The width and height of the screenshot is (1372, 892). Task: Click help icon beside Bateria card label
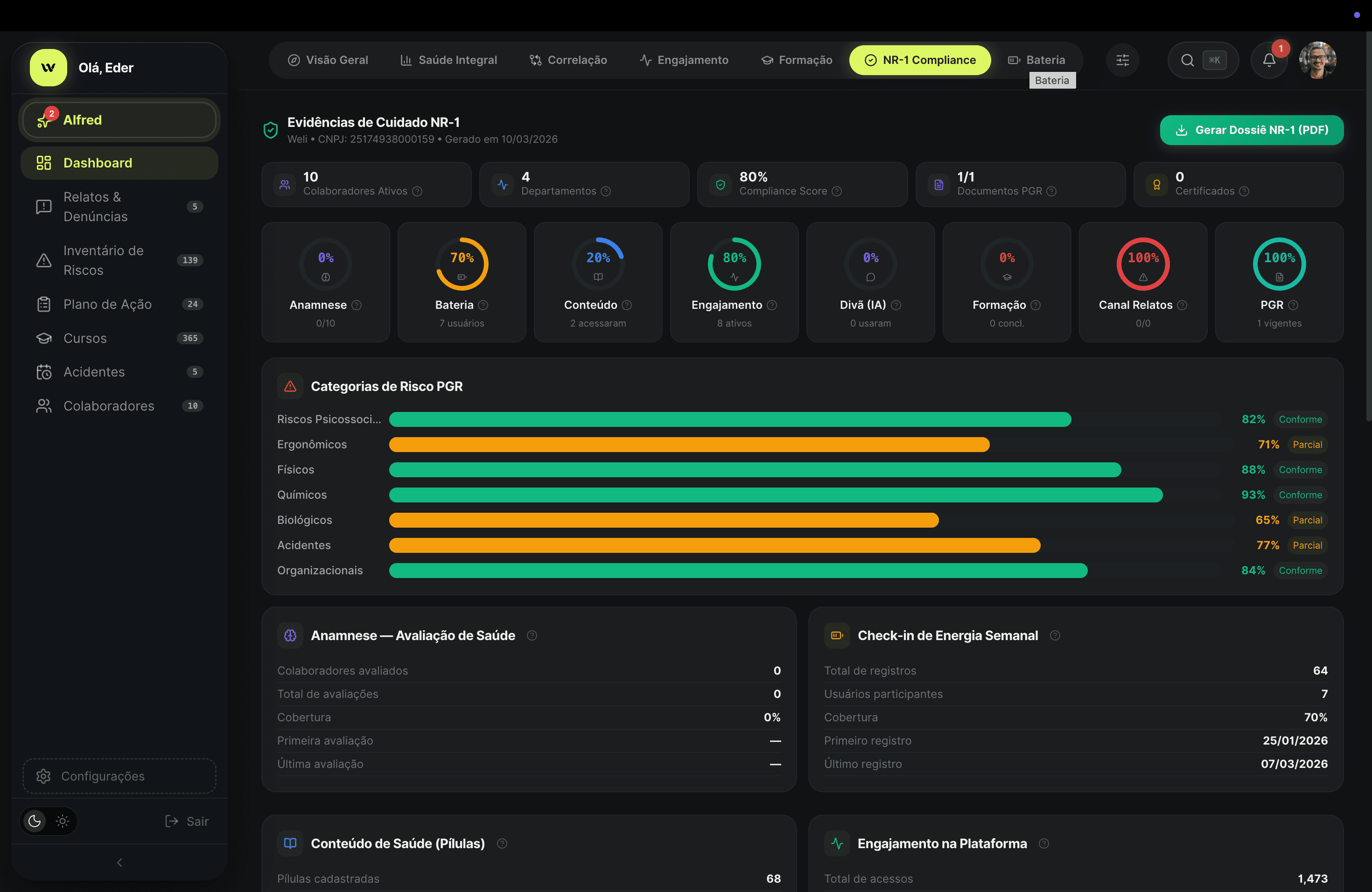tap(483, 305)
